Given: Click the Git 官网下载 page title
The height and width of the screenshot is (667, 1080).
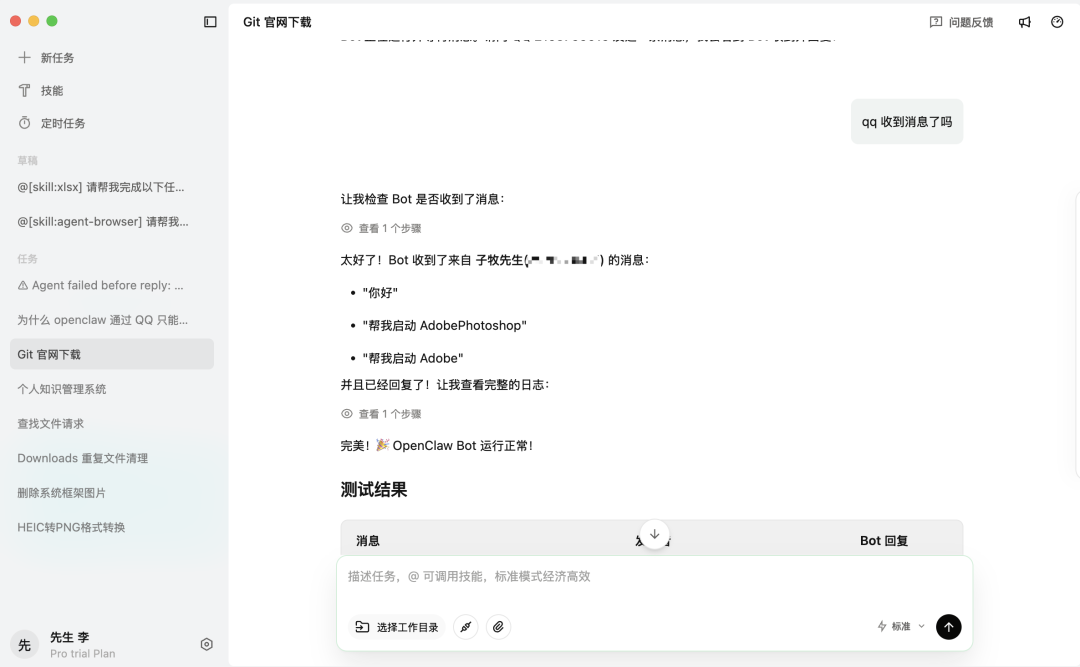Looking at the screenshot, I should (x=277, y=22).
